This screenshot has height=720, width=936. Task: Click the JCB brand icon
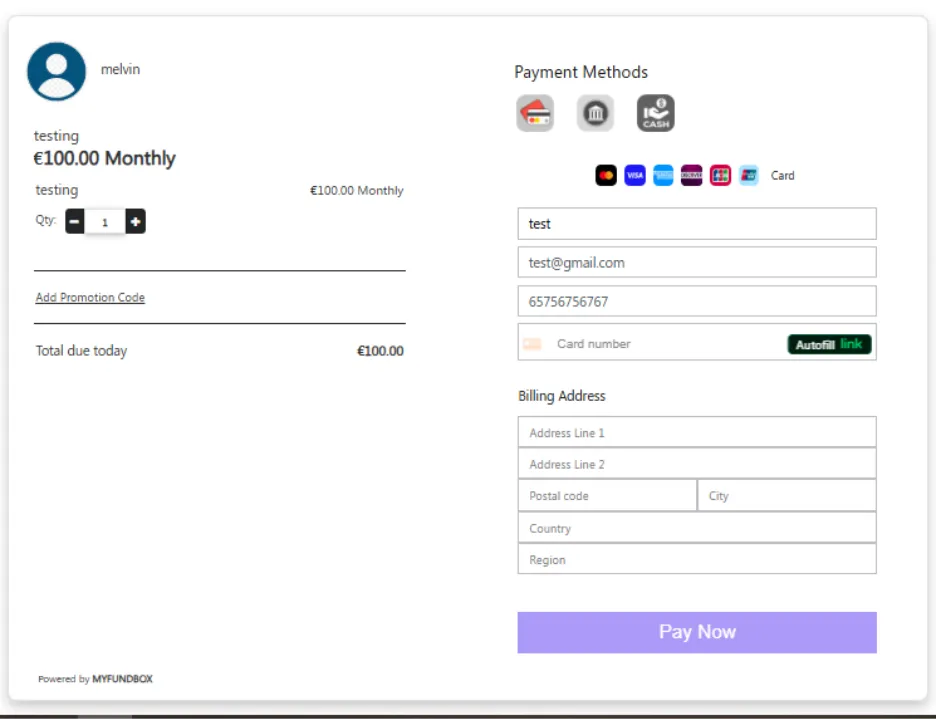720,176
